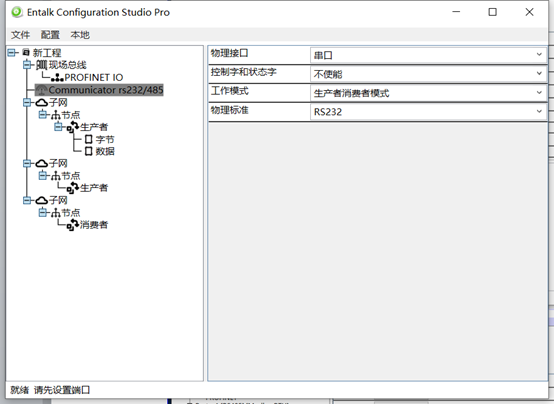Screen dimensions: 554x404
Task: Open the 文件 menu
Action: tap(20, 35)
